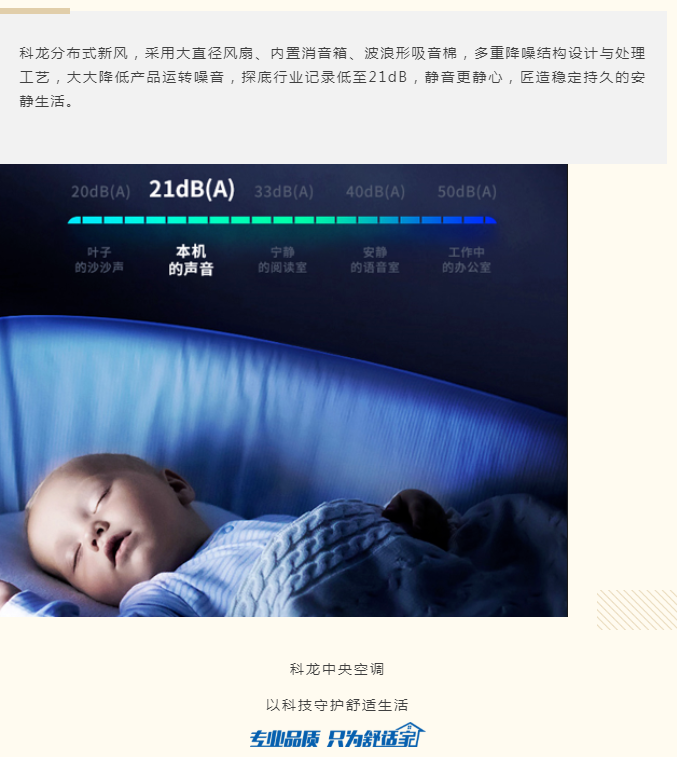Click the 安静的语音室 caption
Screen dimensions: 679x759
[375, 260]
